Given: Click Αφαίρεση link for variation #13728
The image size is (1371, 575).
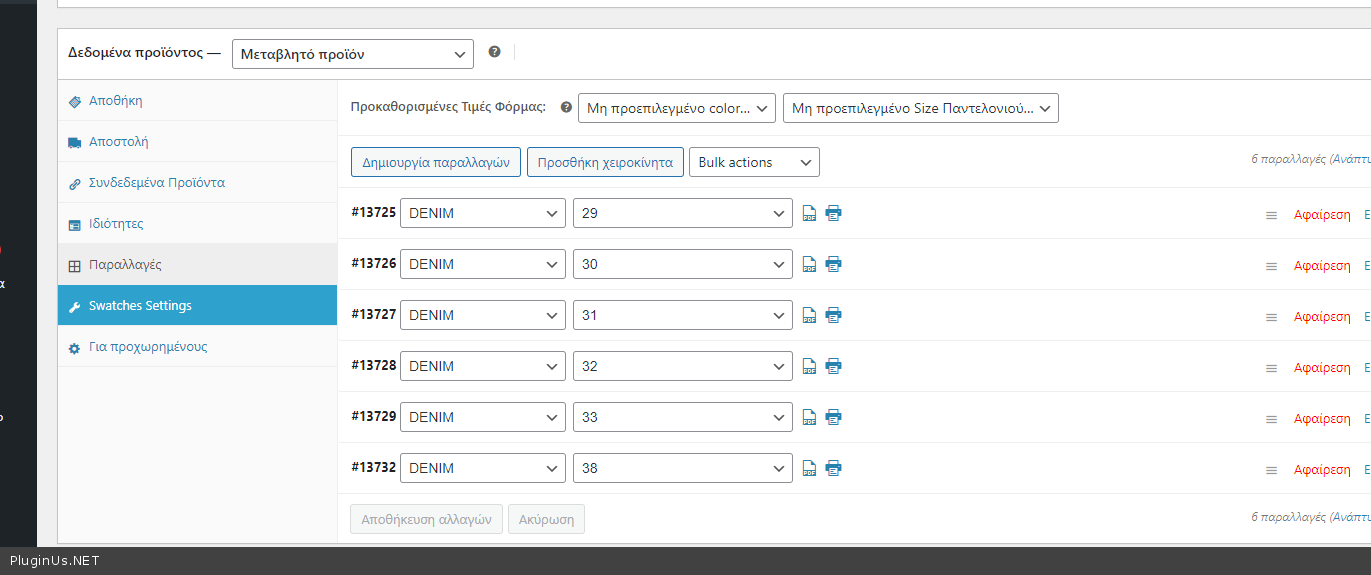Looking at the screenshot, I should [x=1321, y=368].
